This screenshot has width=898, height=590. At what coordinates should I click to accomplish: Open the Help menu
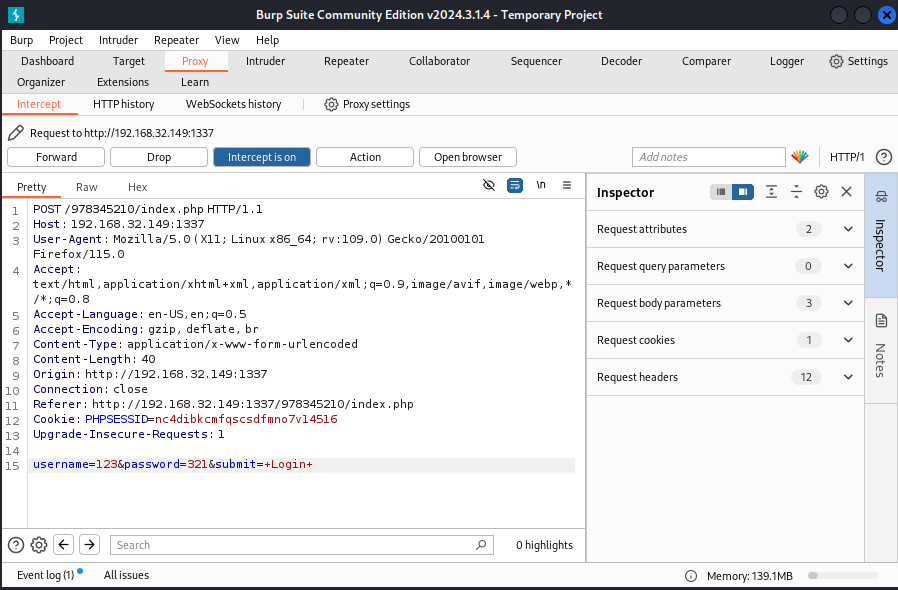[x=267, y=40]
